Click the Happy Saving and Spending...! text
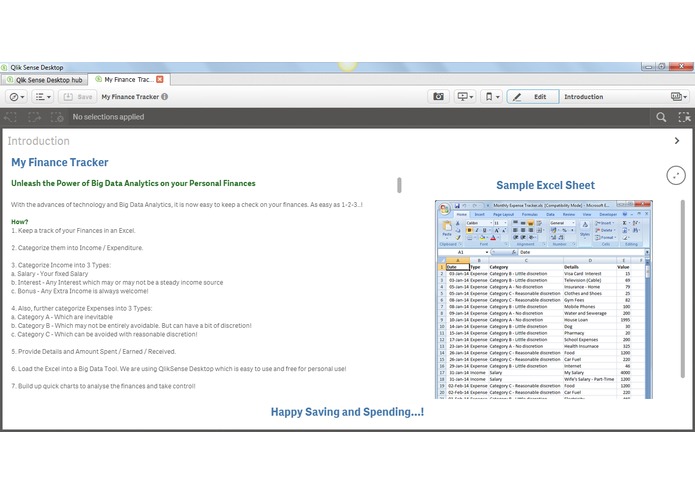 coord(347,412)
